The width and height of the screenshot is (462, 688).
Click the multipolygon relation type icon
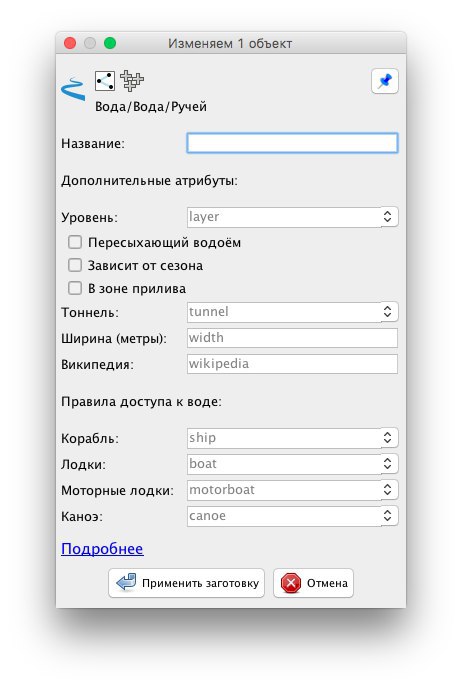tap(132, 81)
